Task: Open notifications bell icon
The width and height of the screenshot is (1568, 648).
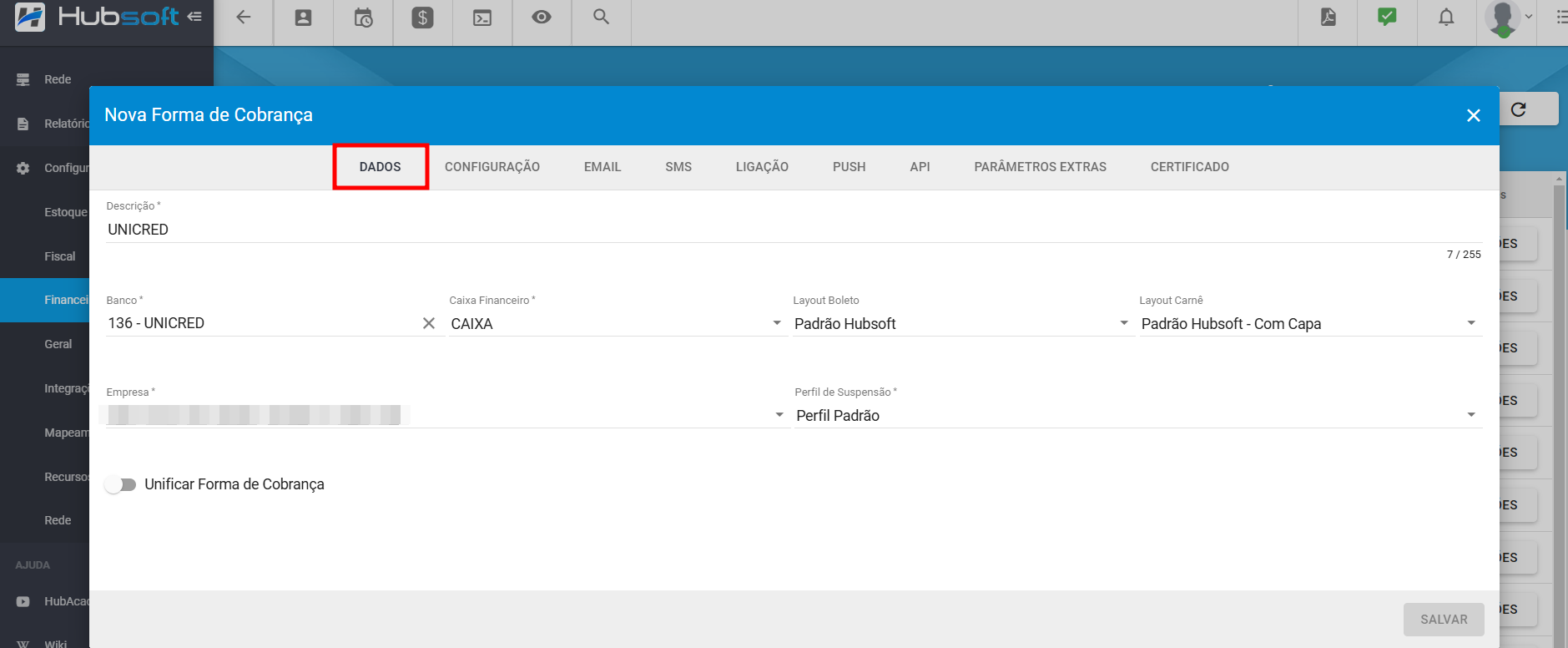Action: [1446, 18]
